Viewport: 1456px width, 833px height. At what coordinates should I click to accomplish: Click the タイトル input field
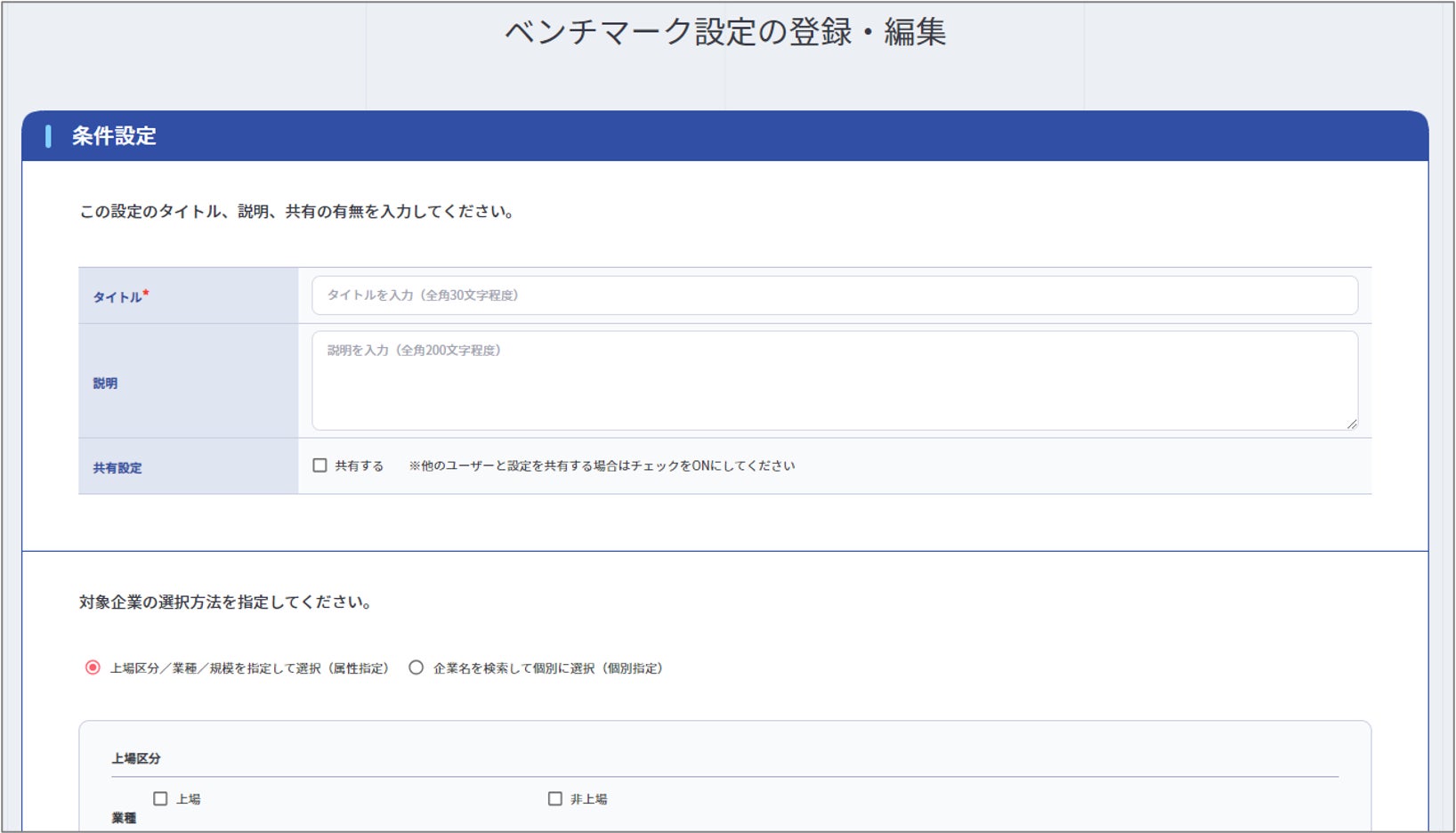(x=835, y=295)
